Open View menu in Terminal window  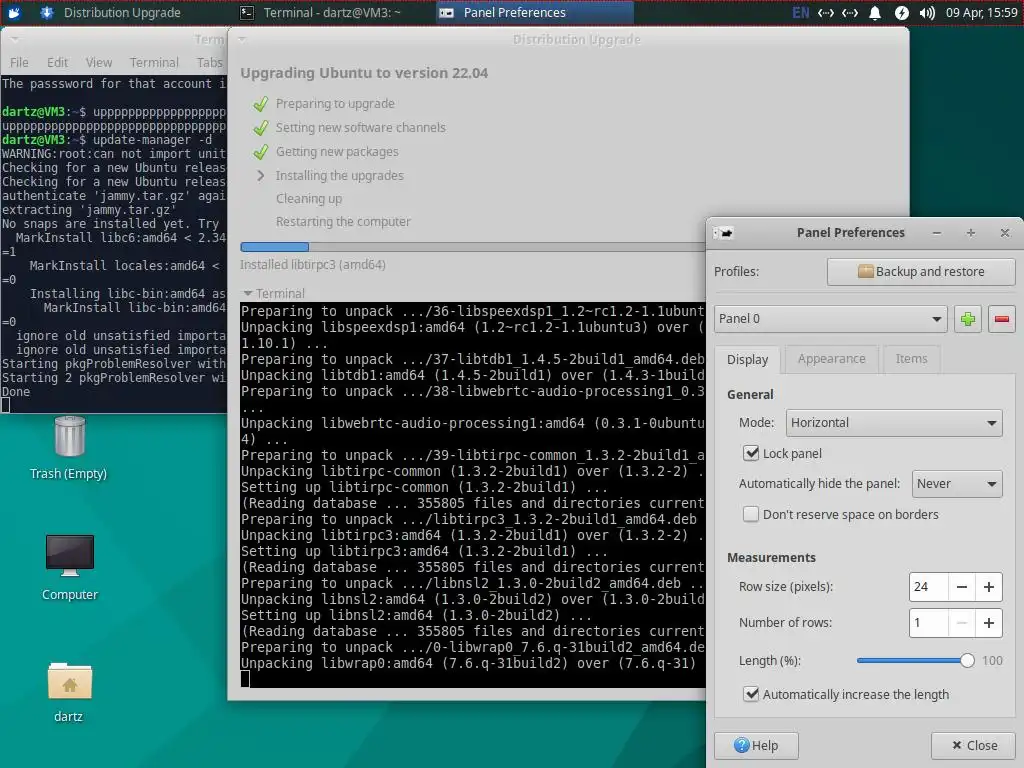click(x=99, y=62)
